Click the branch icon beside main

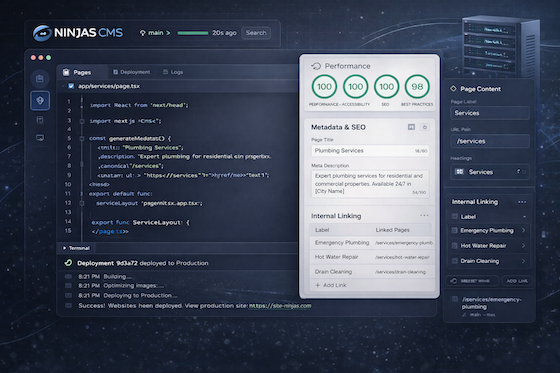pyautogui.click(x=142, y=33)
